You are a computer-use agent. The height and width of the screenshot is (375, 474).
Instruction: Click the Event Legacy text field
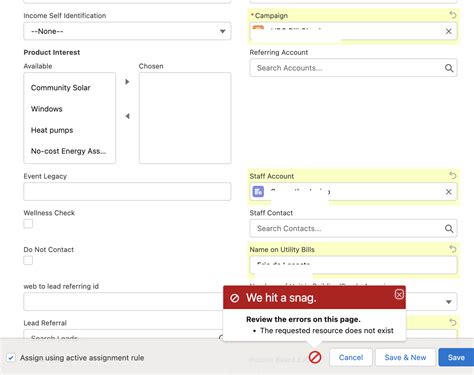(x=127, y=192)
